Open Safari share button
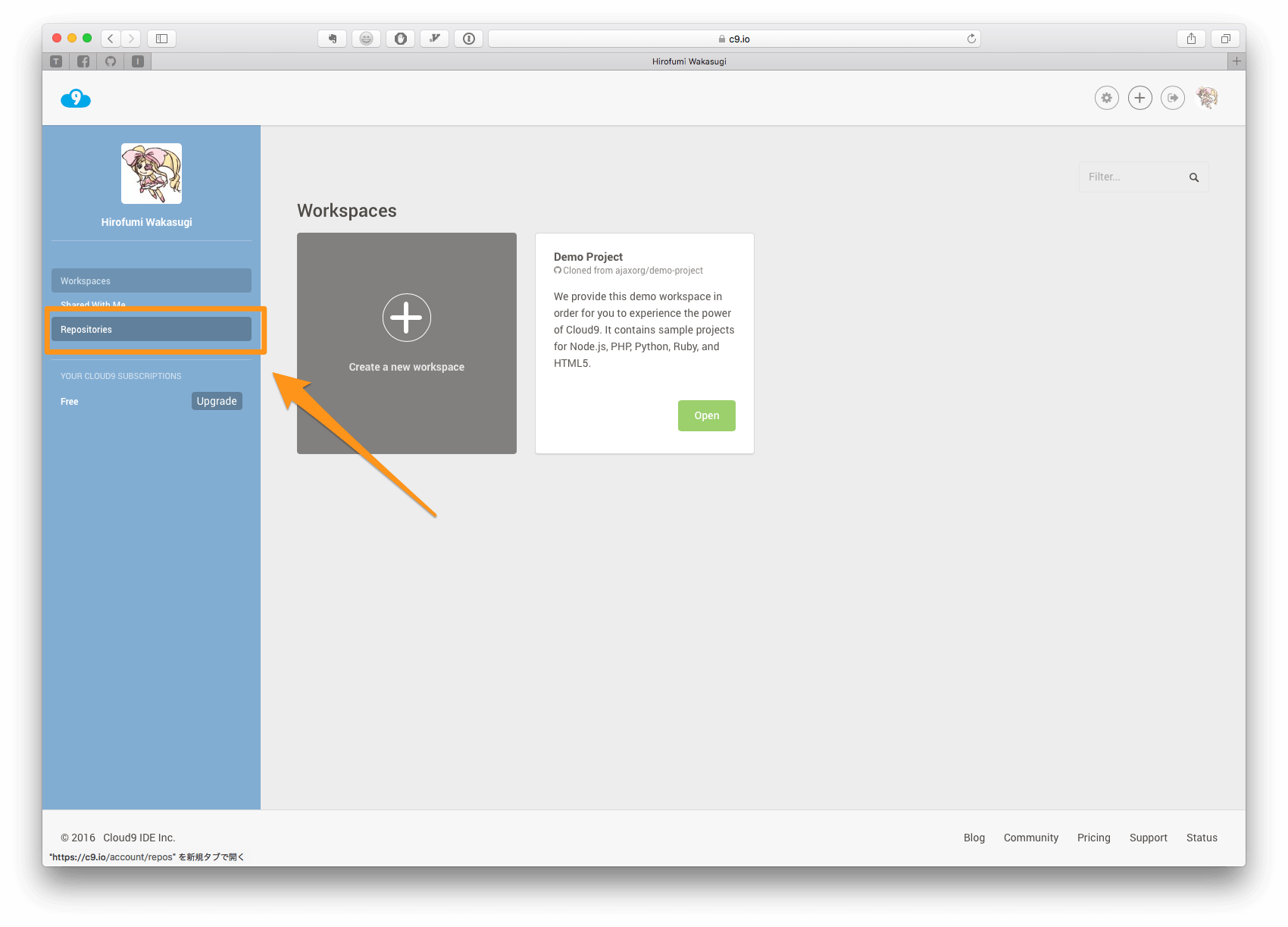The height and width of the screenshot is (927, 1288). pyautogui.click(x=1192, y=38)
